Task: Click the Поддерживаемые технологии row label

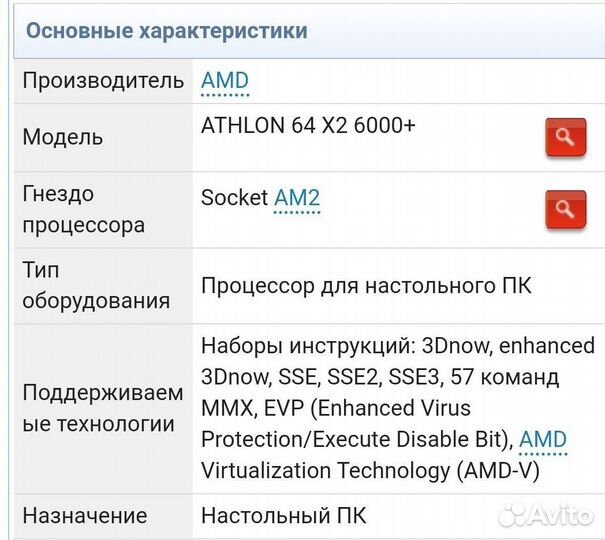Action: (103, 408)
